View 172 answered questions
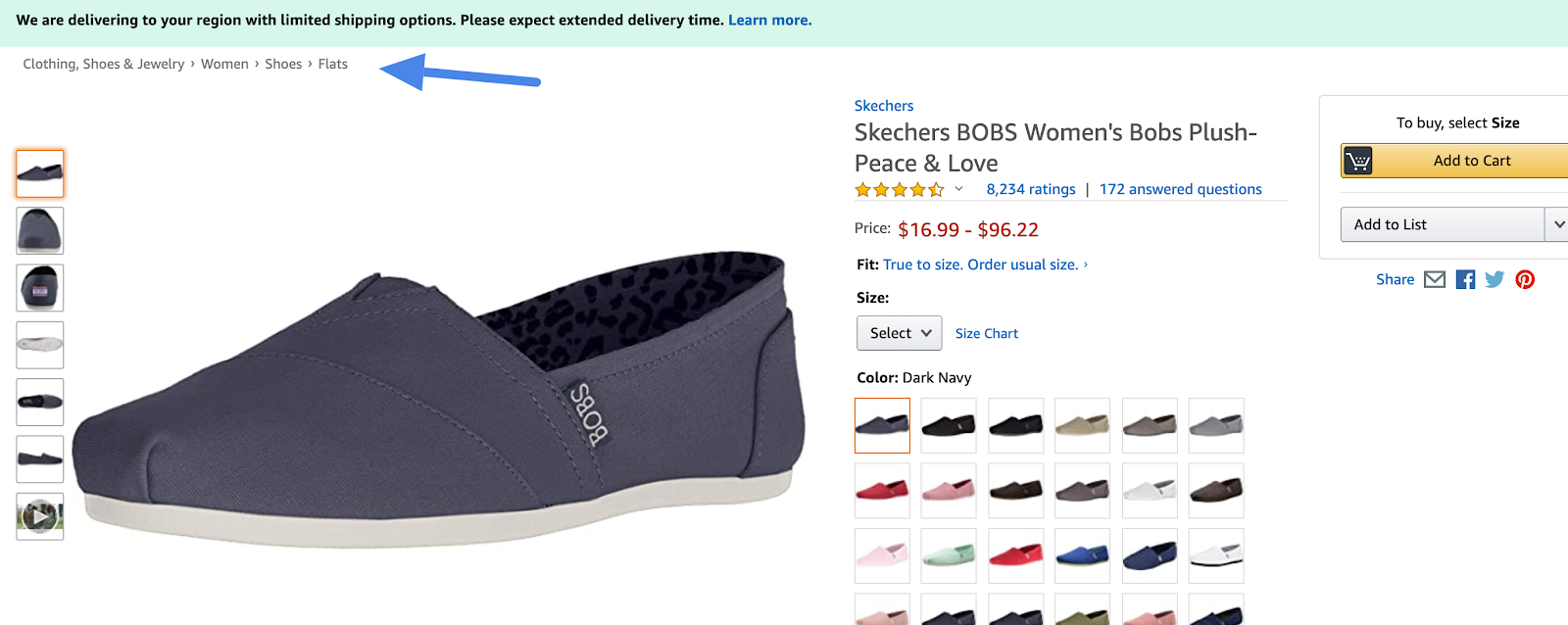This screenshot has width=1568, height=625. point(1180,189)
